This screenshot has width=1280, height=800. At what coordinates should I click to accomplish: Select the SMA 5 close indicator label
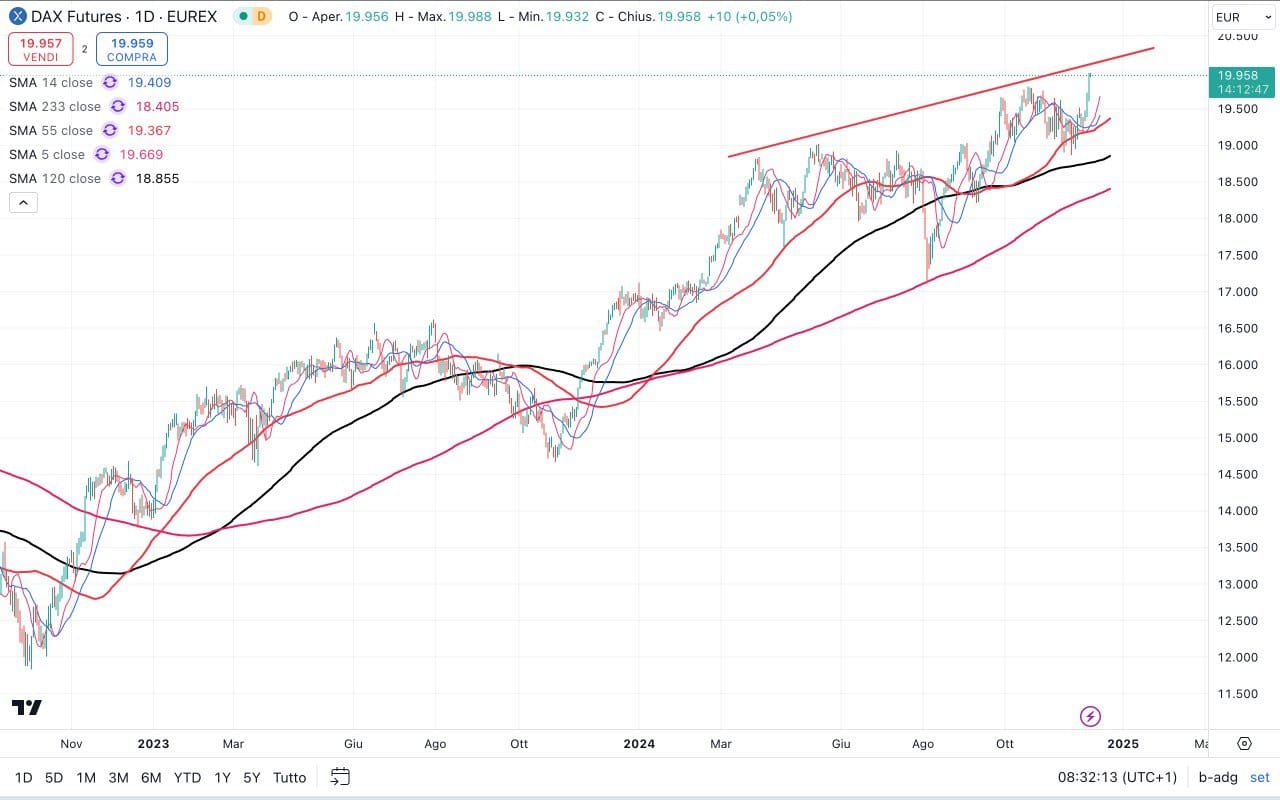pyautogui.click(x=47, y=155)
